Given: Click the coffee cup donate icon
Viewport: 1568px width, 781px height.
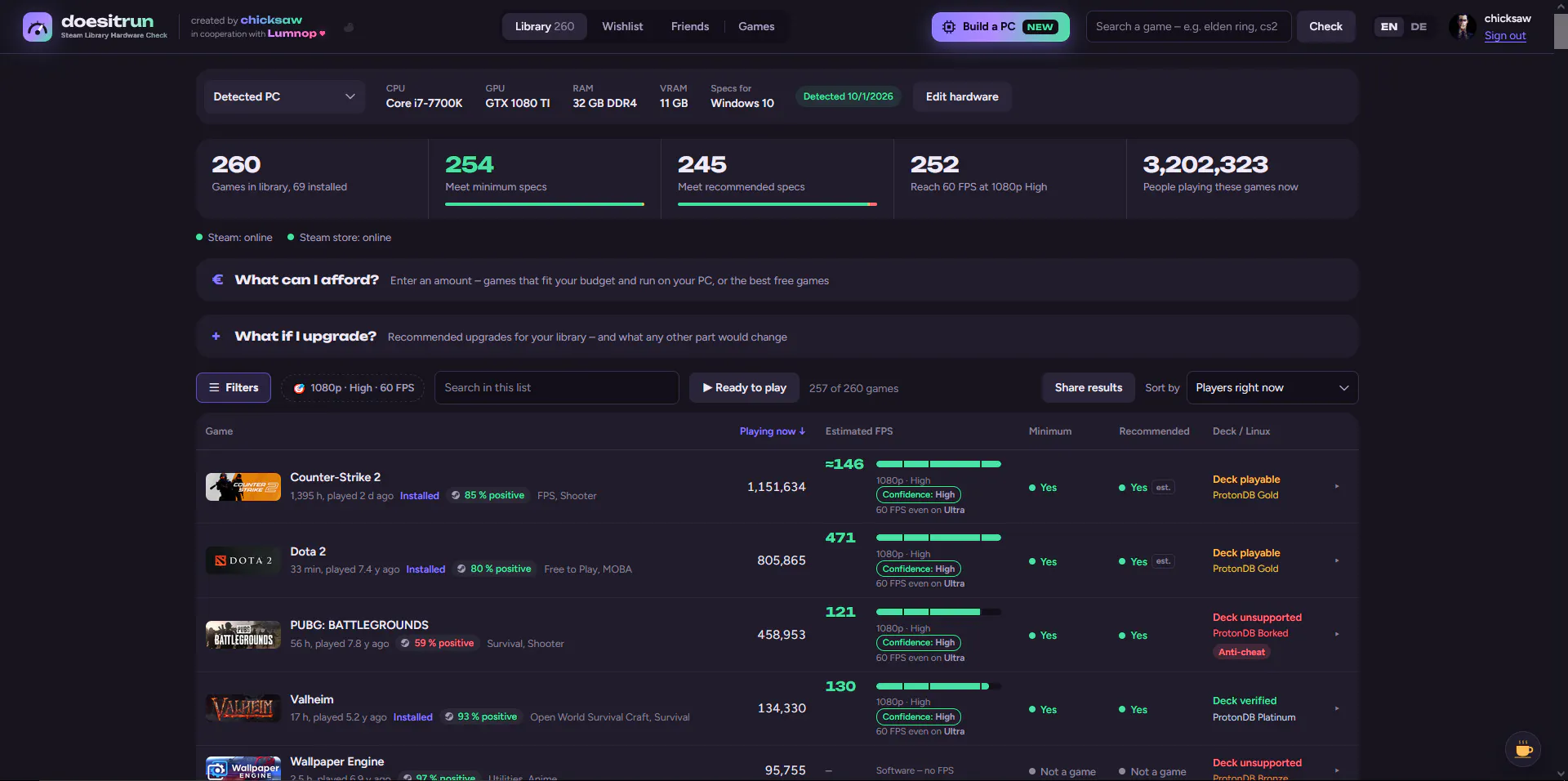Looking at the screenshot, I should [x=1523, y=749].
